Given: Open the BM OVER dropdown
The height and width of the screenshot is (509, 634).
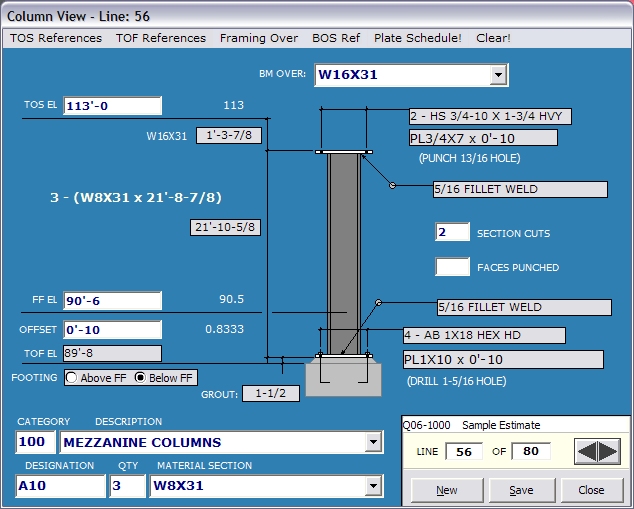Looking at the screenshot, I should pos(498,75).
